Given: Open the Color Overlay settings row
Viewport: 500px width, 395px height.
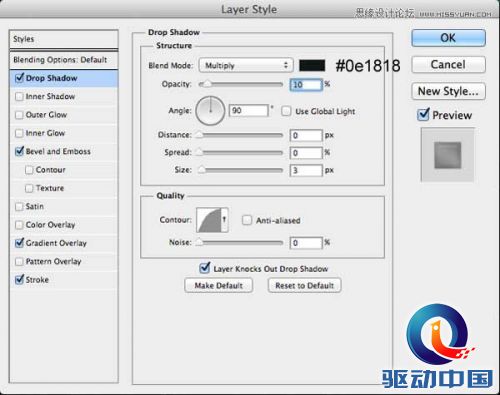Looking at the screenshot, I should (64, 225).
